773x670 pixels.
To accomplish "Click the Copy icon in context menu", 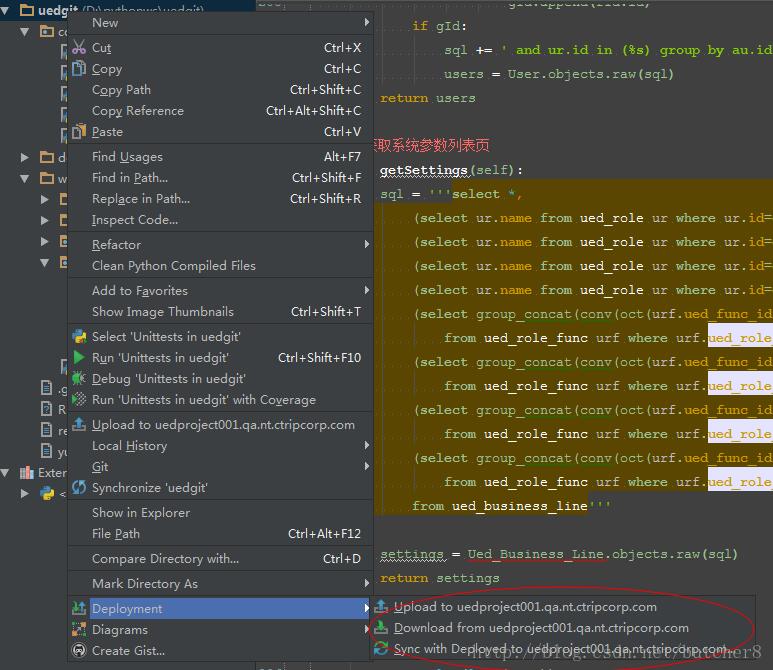I will tap(79, 69).
